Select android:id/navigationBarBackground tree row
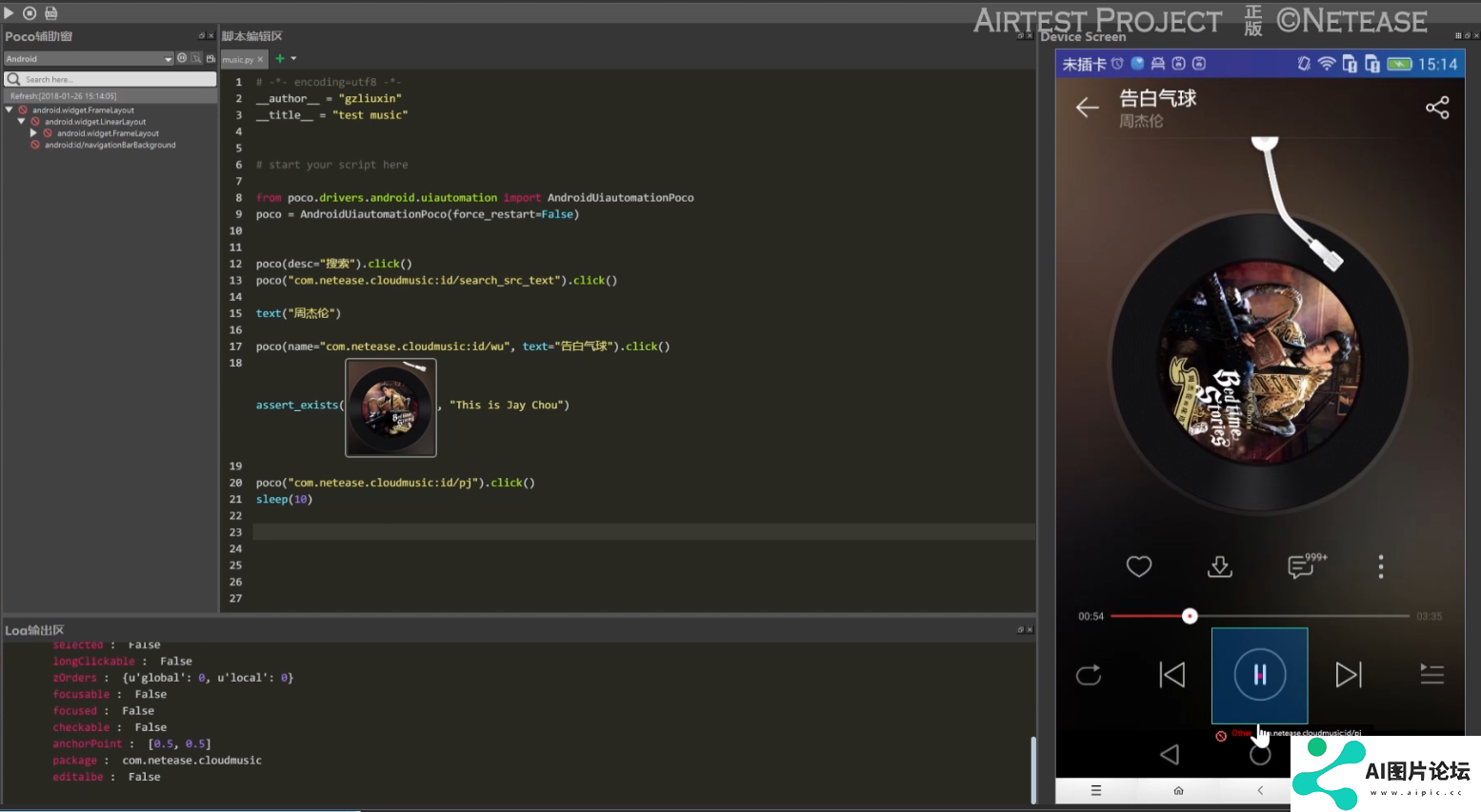This screenshot has height=812, width=1481. (110, 145)
